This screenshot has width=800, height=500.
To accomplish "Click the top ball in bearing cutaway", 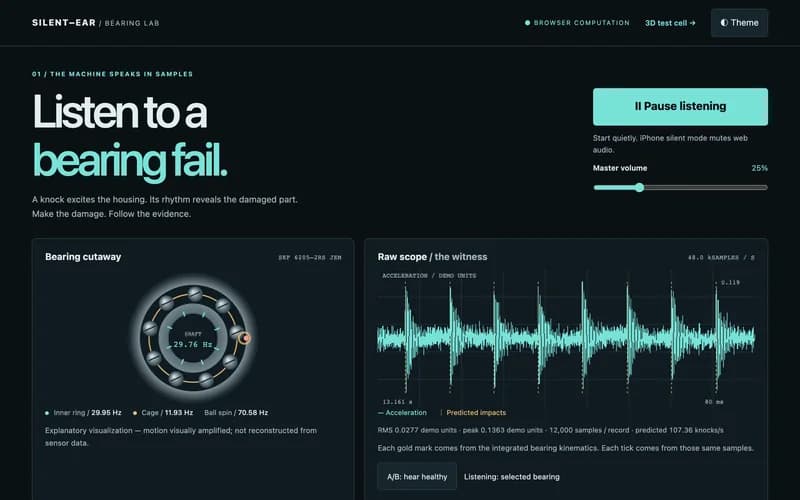I will coord(195,294).
